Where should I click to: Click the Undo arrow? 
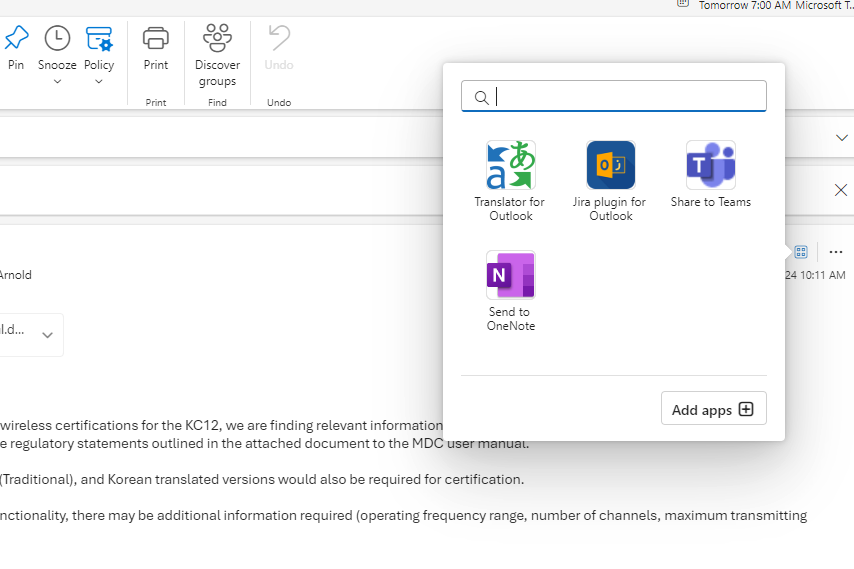279,39
